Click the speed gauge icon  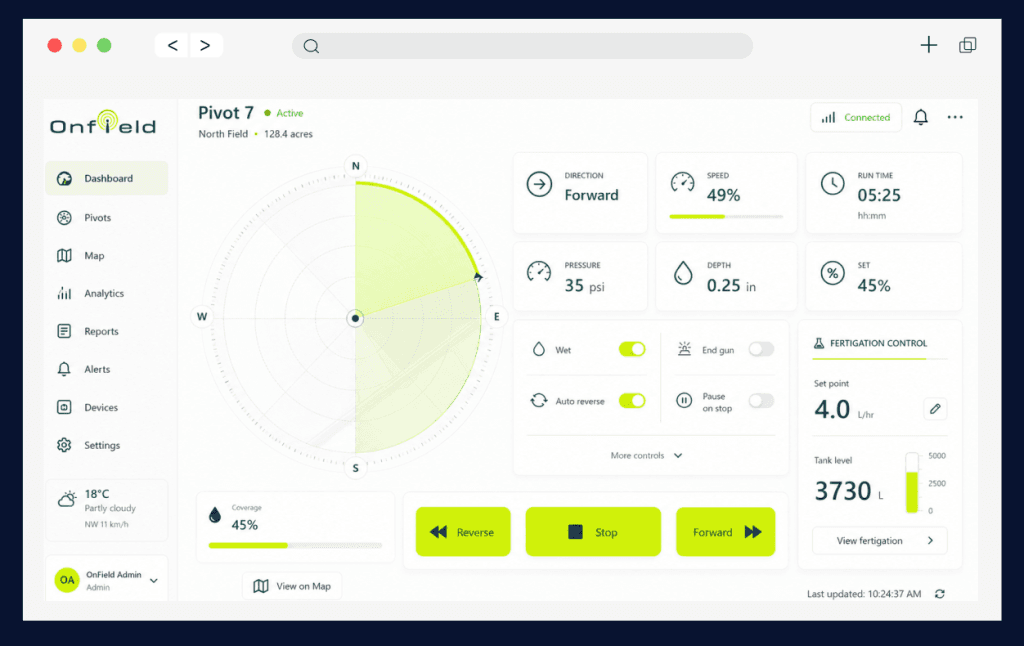682,184
